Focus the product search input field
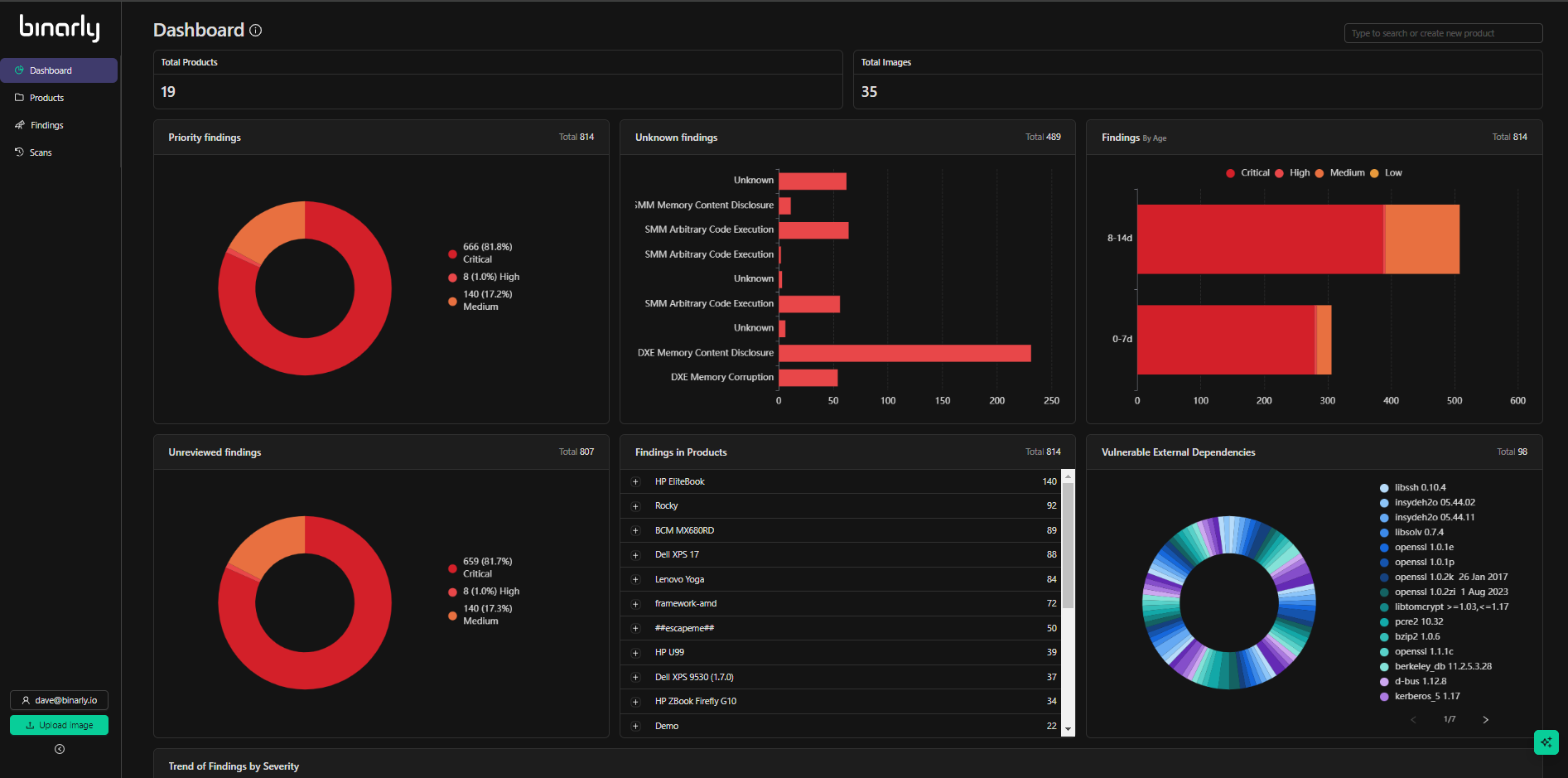Screen dimensions: 1568x778 [1443, 33]
